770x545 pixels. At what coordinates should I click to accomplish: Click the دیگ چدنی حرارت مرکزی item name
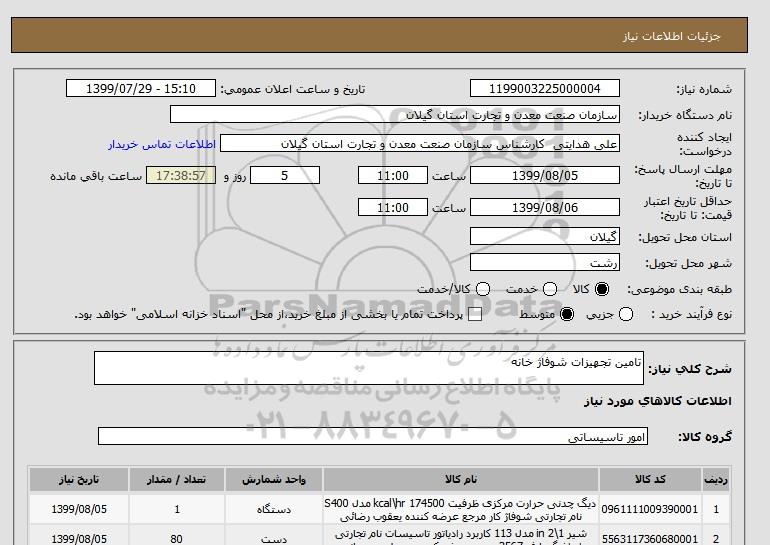(461, 510)
